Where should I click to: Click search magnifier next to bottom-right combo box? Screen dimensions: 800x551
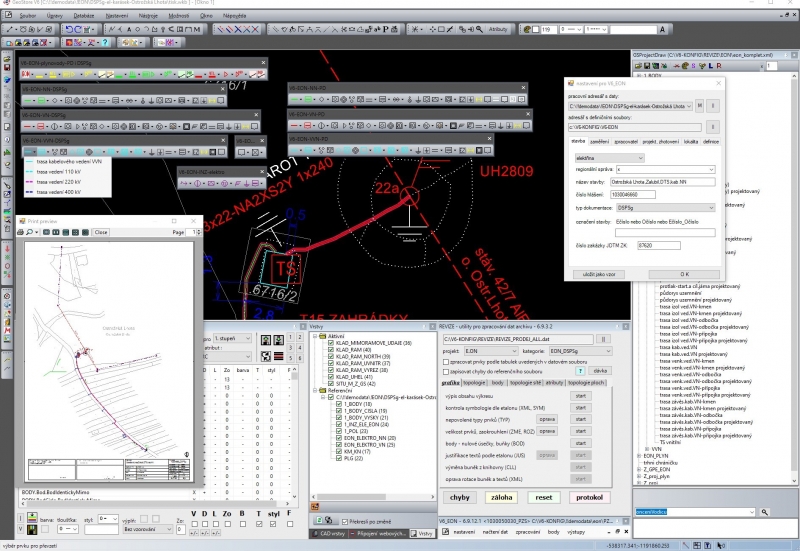pos(764,512)
